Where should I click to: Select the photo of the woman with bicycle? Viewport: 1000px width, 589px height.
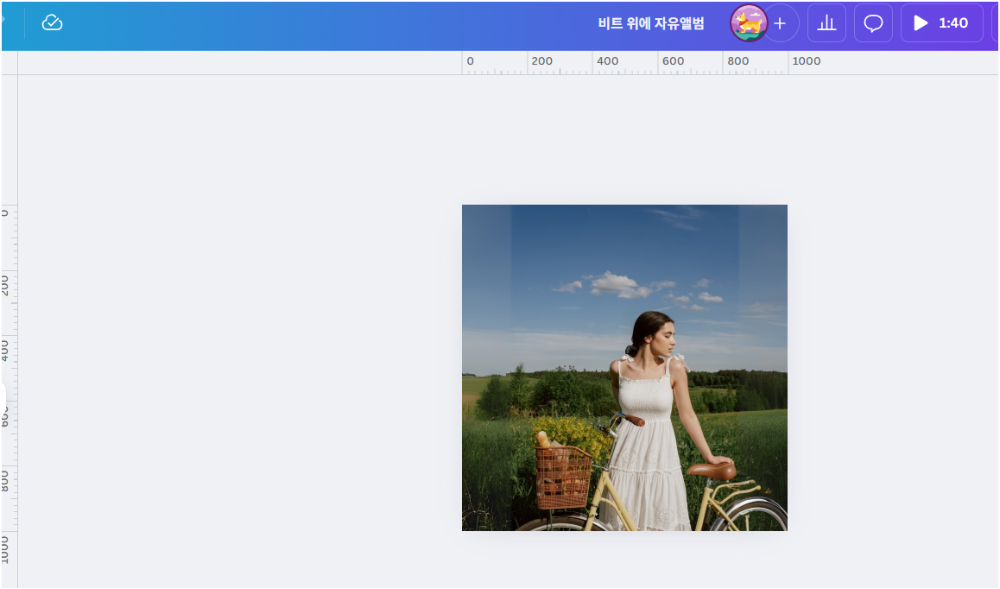pos(624,367)
